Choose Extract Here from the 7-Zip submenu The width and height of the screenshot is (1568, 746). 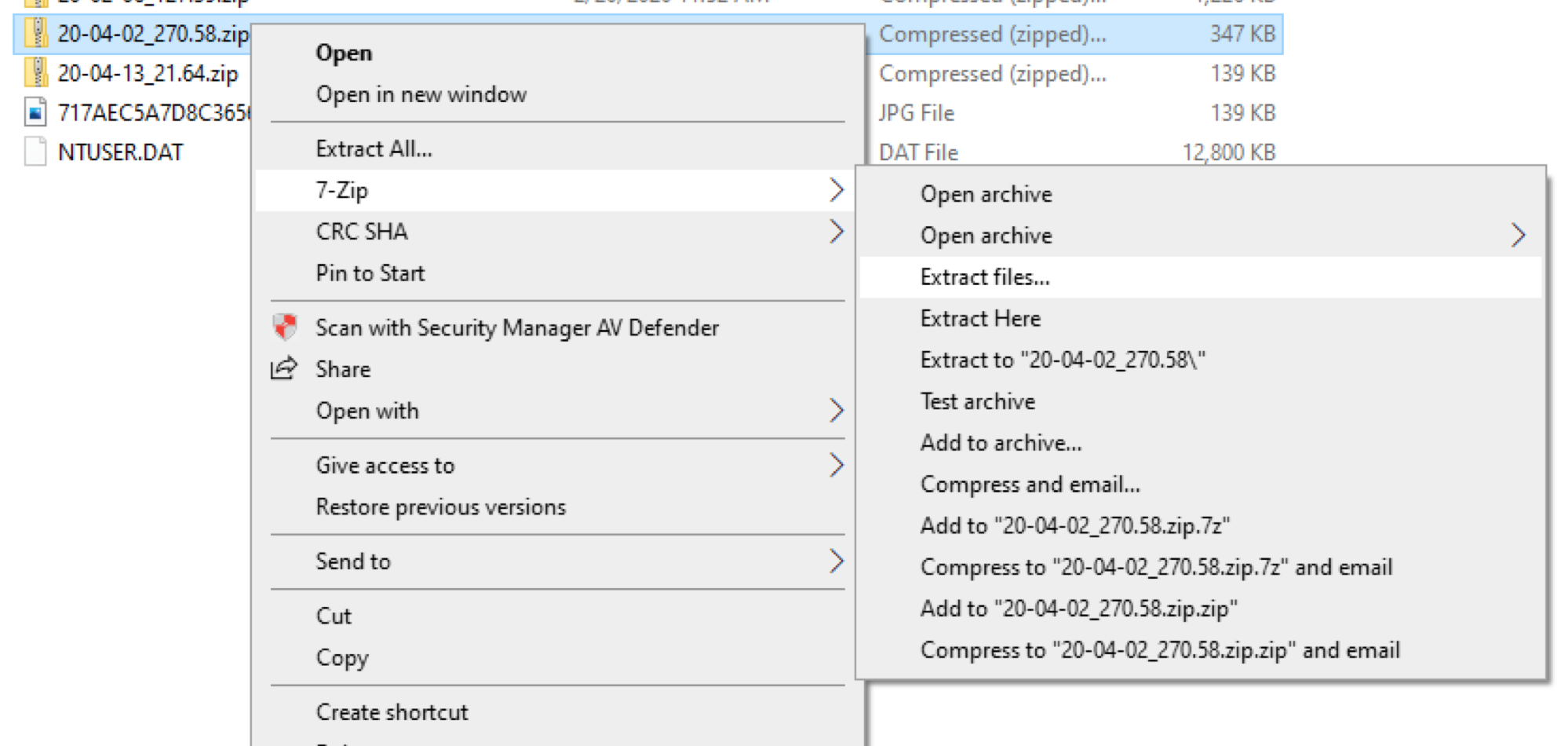pyautogui.click(x=980, y=318)
